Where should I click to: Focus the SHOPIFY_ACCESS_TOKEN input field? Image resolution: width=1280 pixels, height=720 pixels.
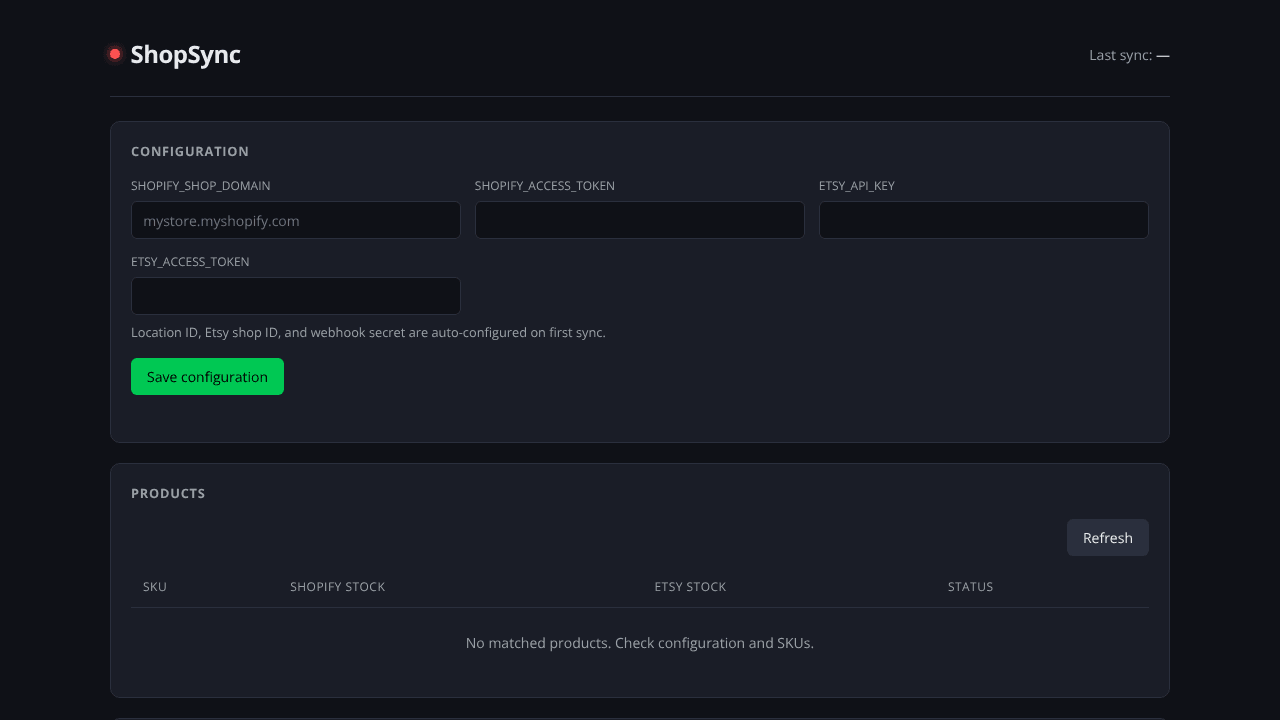640,220
